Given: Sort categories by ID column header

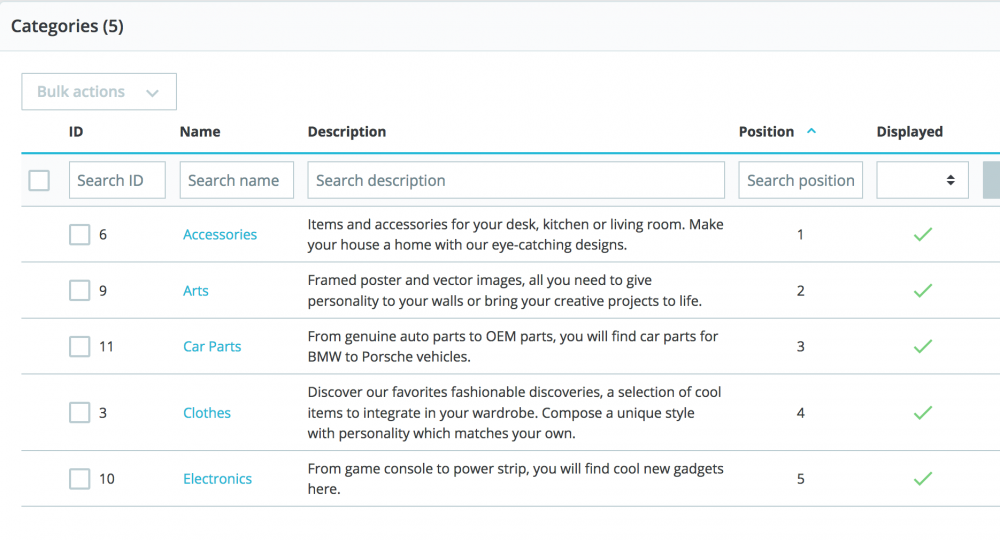Looking at the screenshot, I should tap(76, 132).
